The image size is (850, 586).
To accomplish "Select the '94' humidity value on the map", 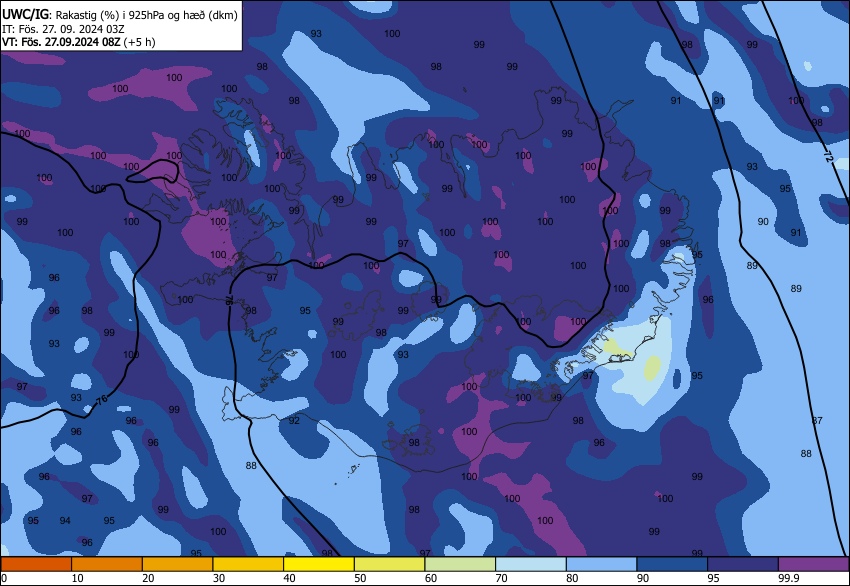I will click(x=65, y=520).
